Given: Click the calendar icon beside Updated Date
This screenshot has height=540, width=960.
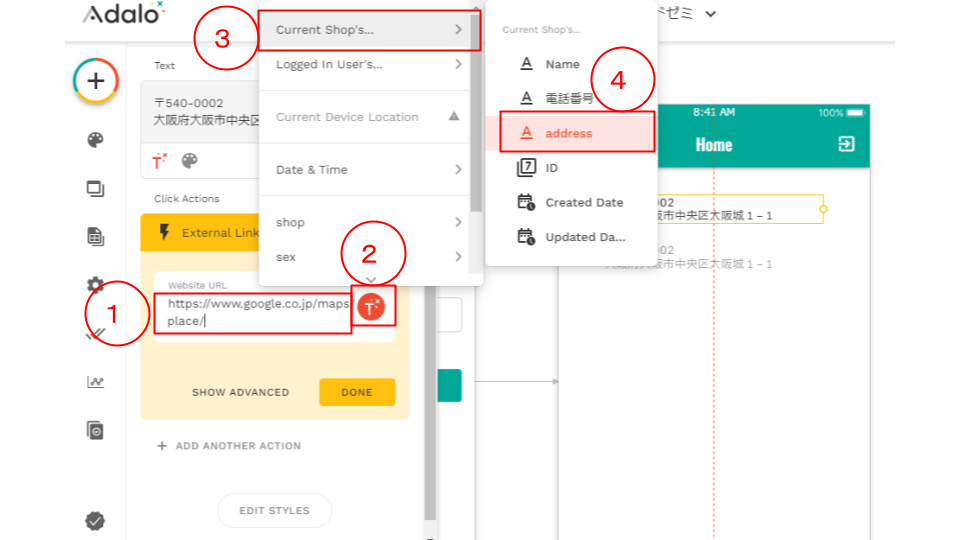Looking at the screenshot, I should (x=526, y=236).
